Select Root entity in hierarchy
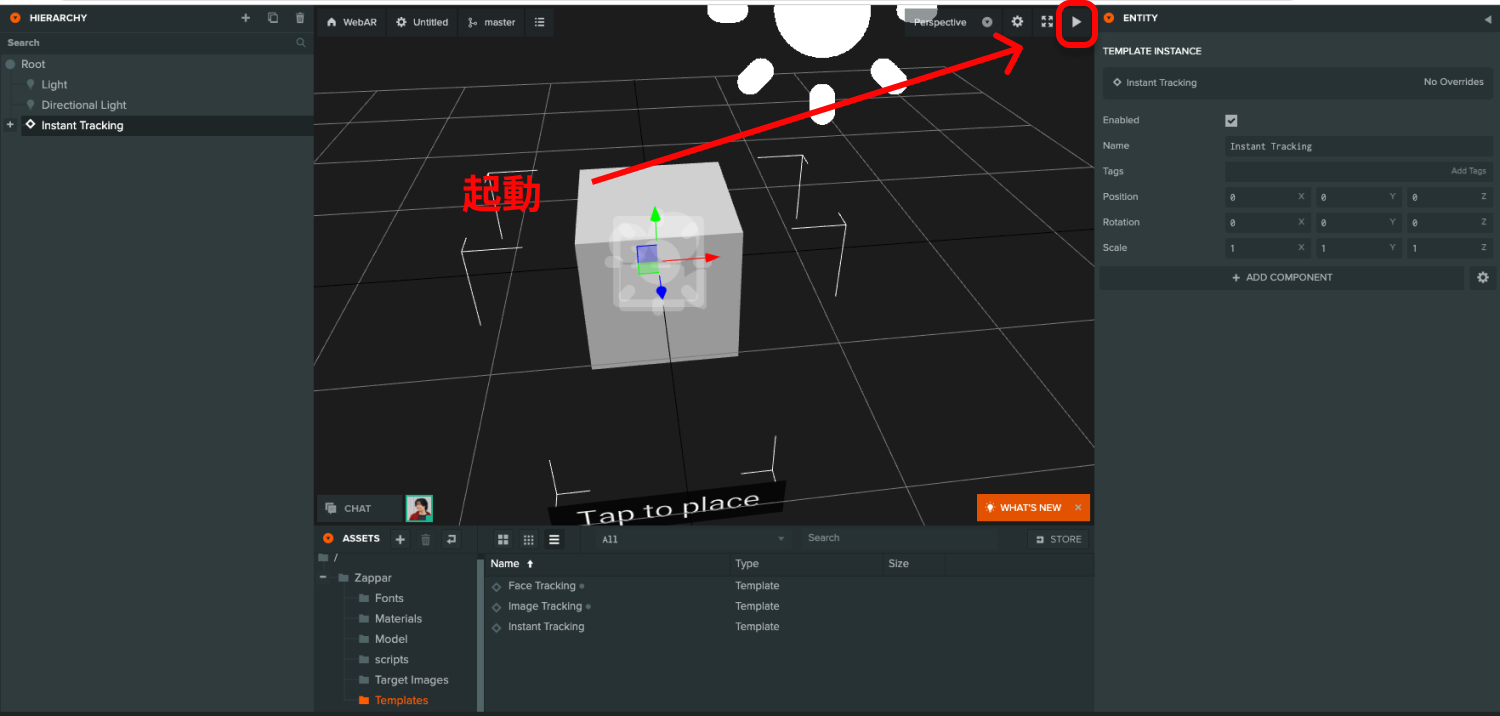 (x=33, y=64)
